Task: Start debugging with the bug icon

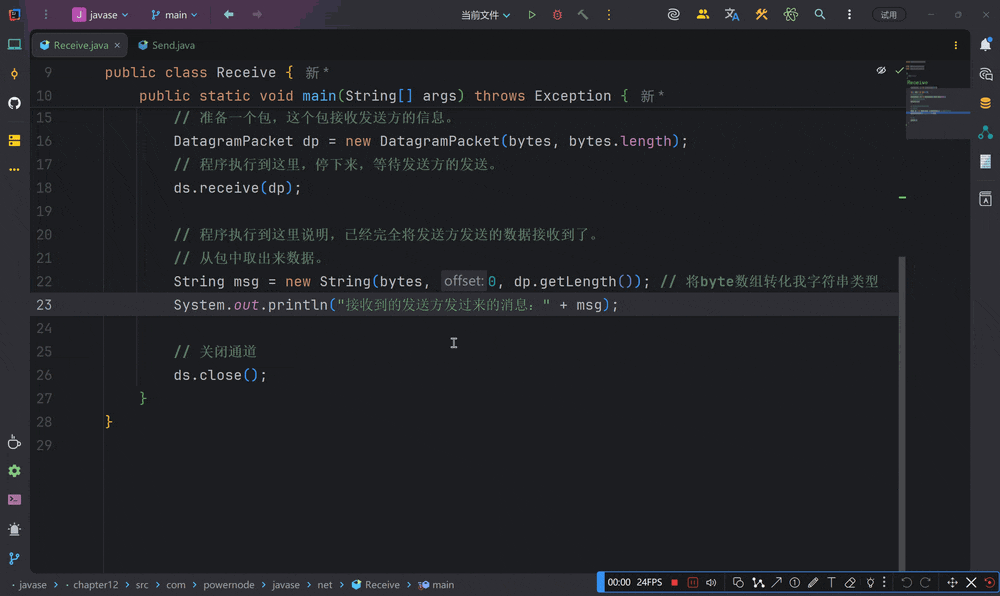Action: [557, 15]
